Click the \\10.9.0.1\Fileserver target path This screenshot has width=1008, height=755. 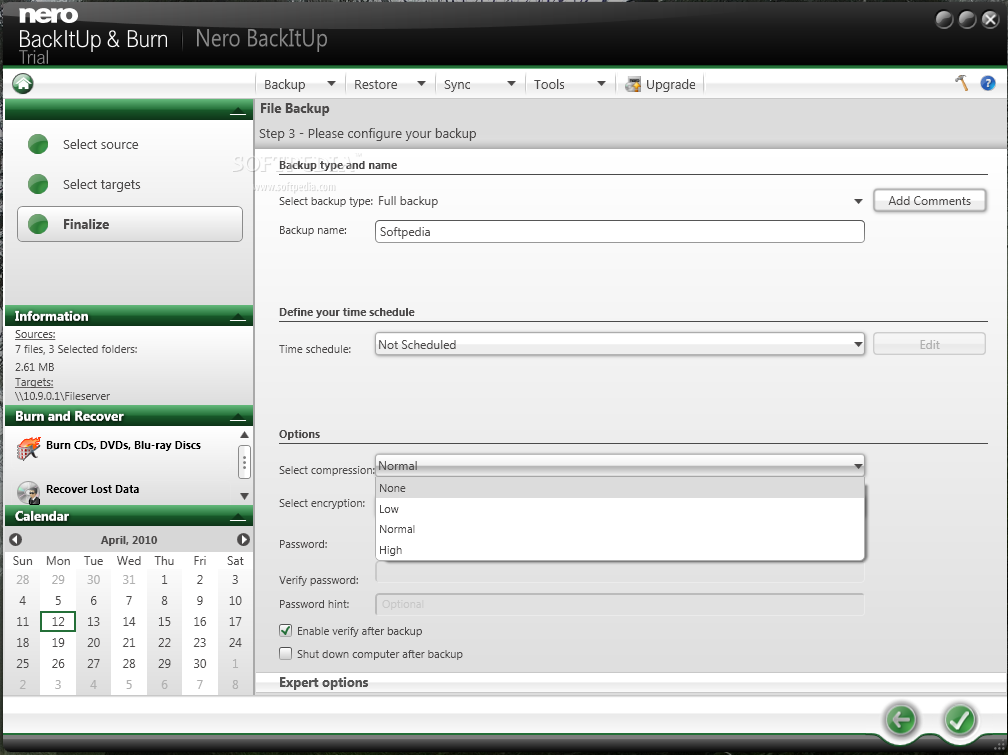(62, 396)
